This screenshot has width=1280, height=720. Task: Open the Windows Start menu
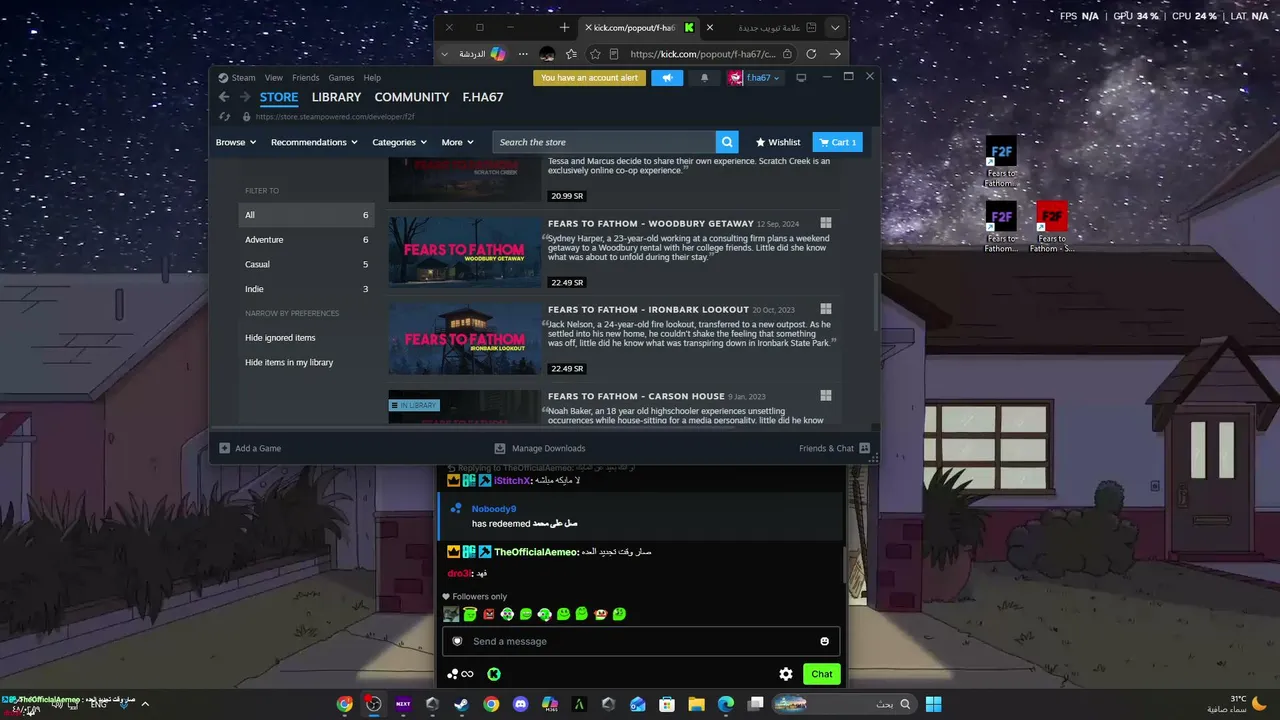[x=933, y=704]
